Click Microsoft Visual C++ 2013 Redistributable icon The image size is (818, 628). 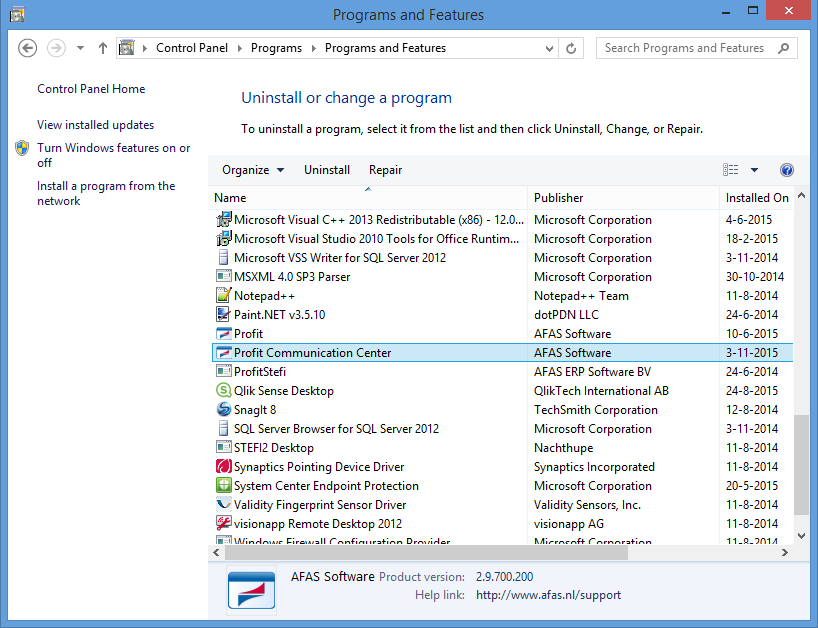(224, 220)
